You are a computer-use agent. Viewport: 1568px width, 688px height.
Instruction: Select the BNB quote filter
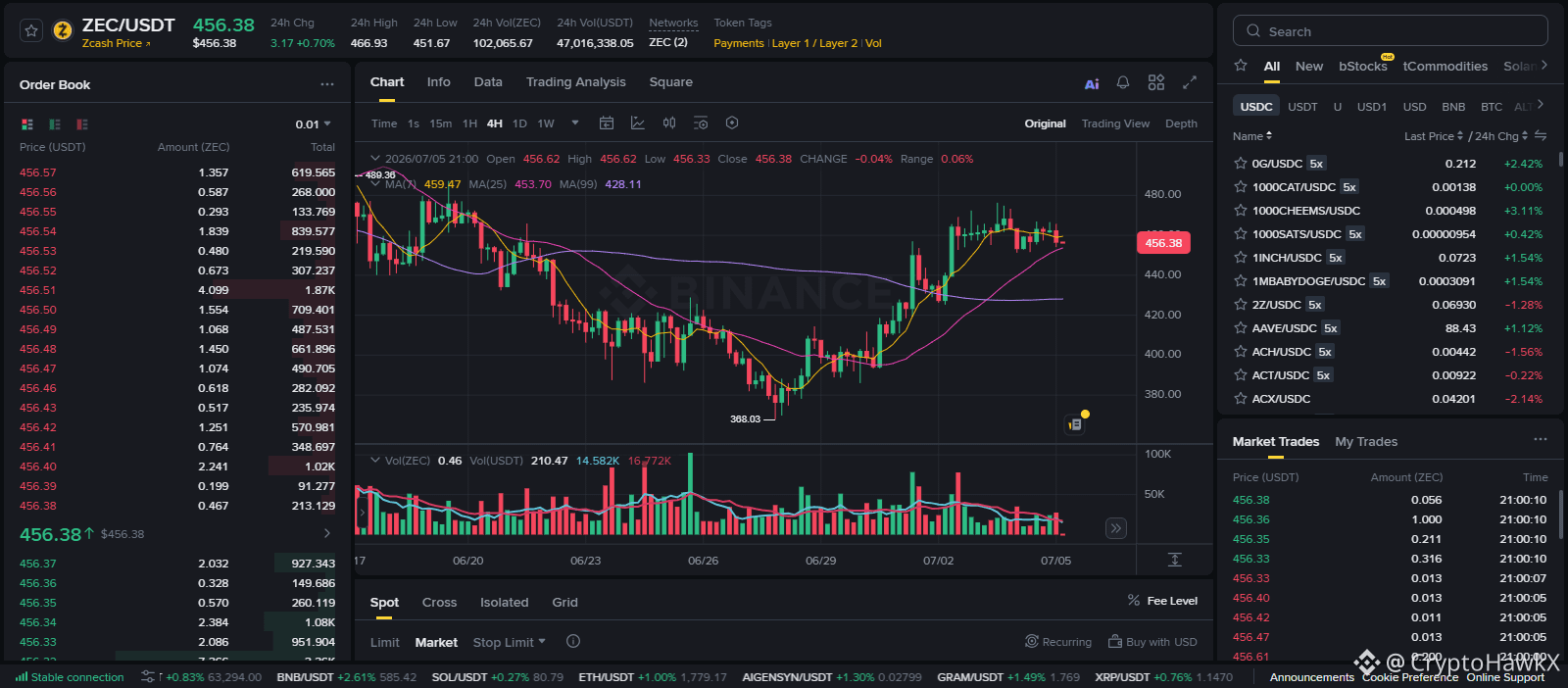pos(1453,107)
